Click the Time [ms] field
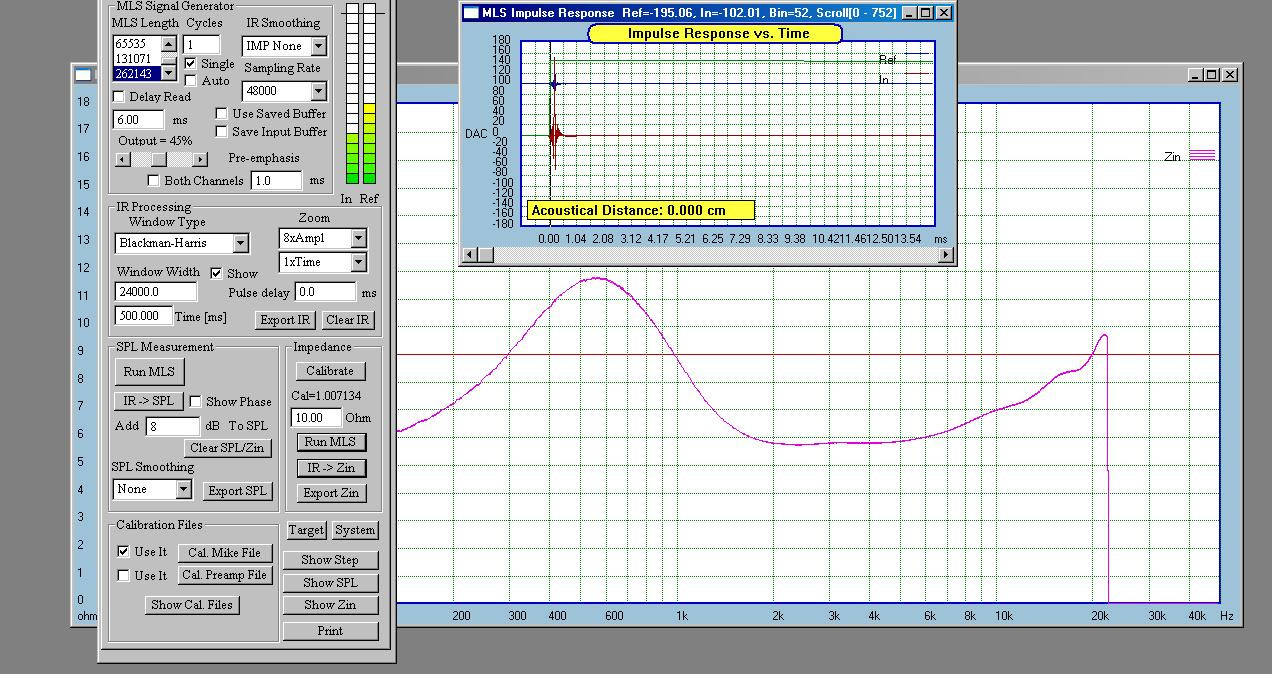 click(x=143, y=316)
